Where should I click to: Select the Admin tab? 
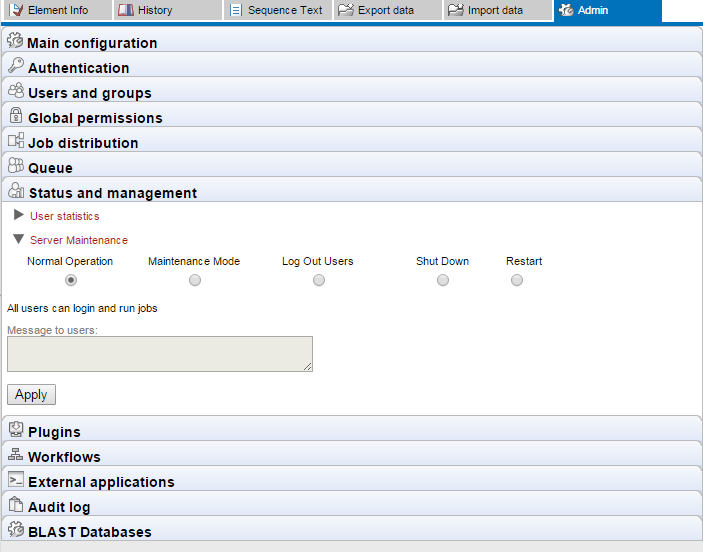(x=608, y=10)
